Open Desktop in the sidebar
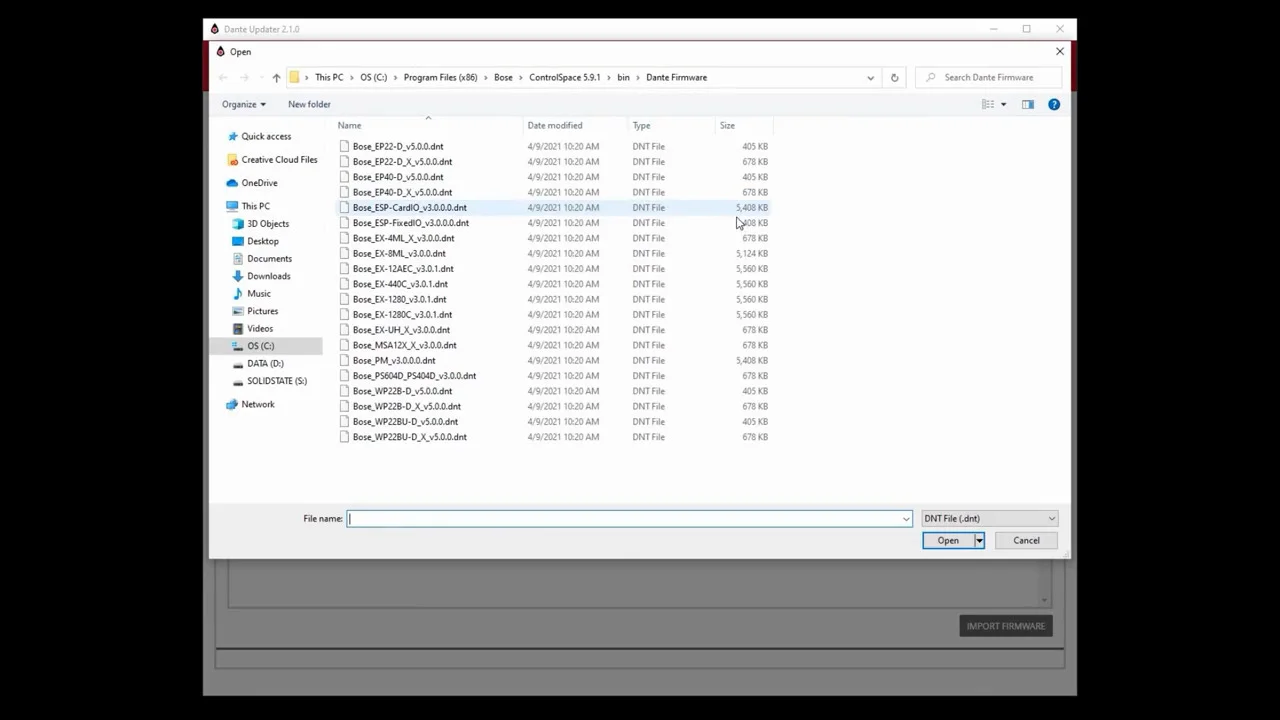This screenshot has height=720, width=1280. coord(263,241)
